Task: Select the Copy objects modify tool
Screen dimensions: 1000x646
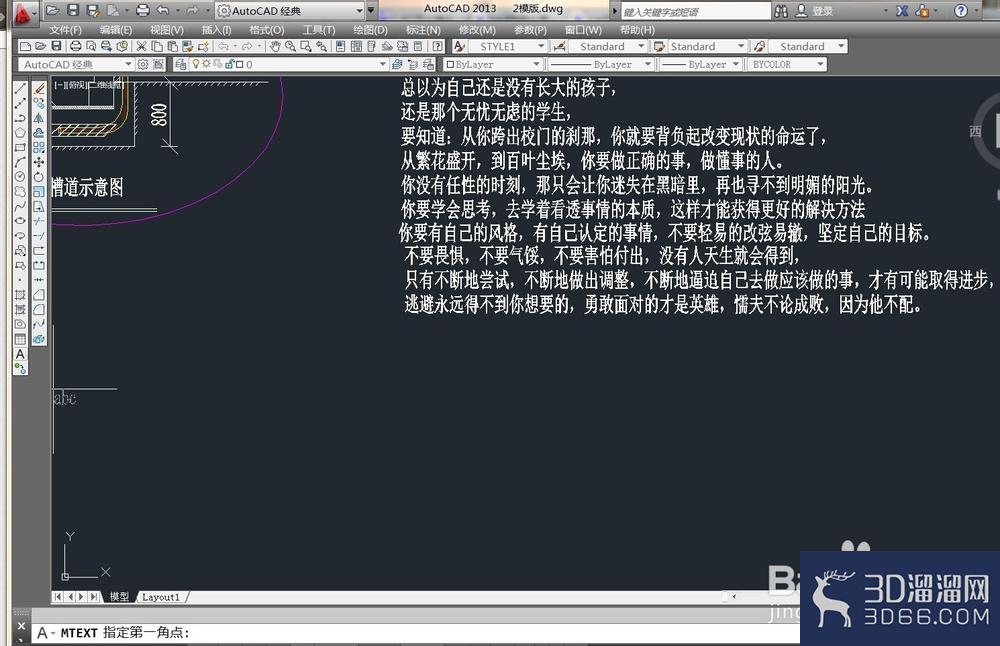Action: click(39, 103)
